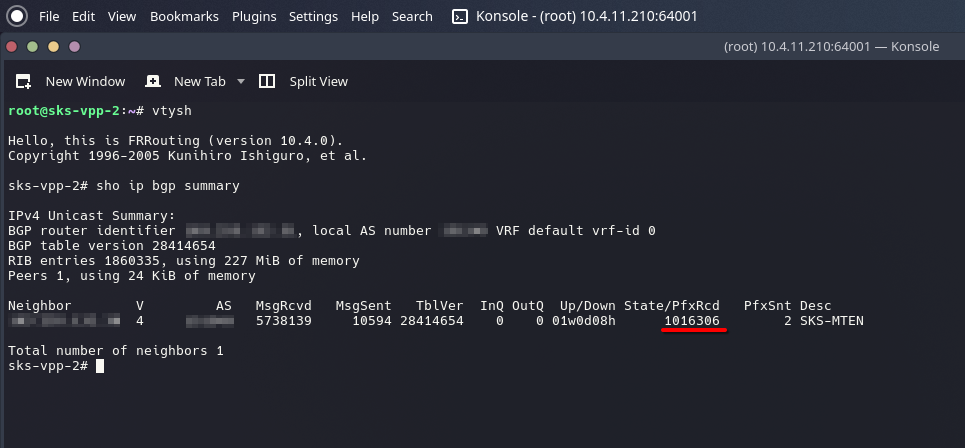Click the 'BGP table version 28414654' line

(112, 246)
